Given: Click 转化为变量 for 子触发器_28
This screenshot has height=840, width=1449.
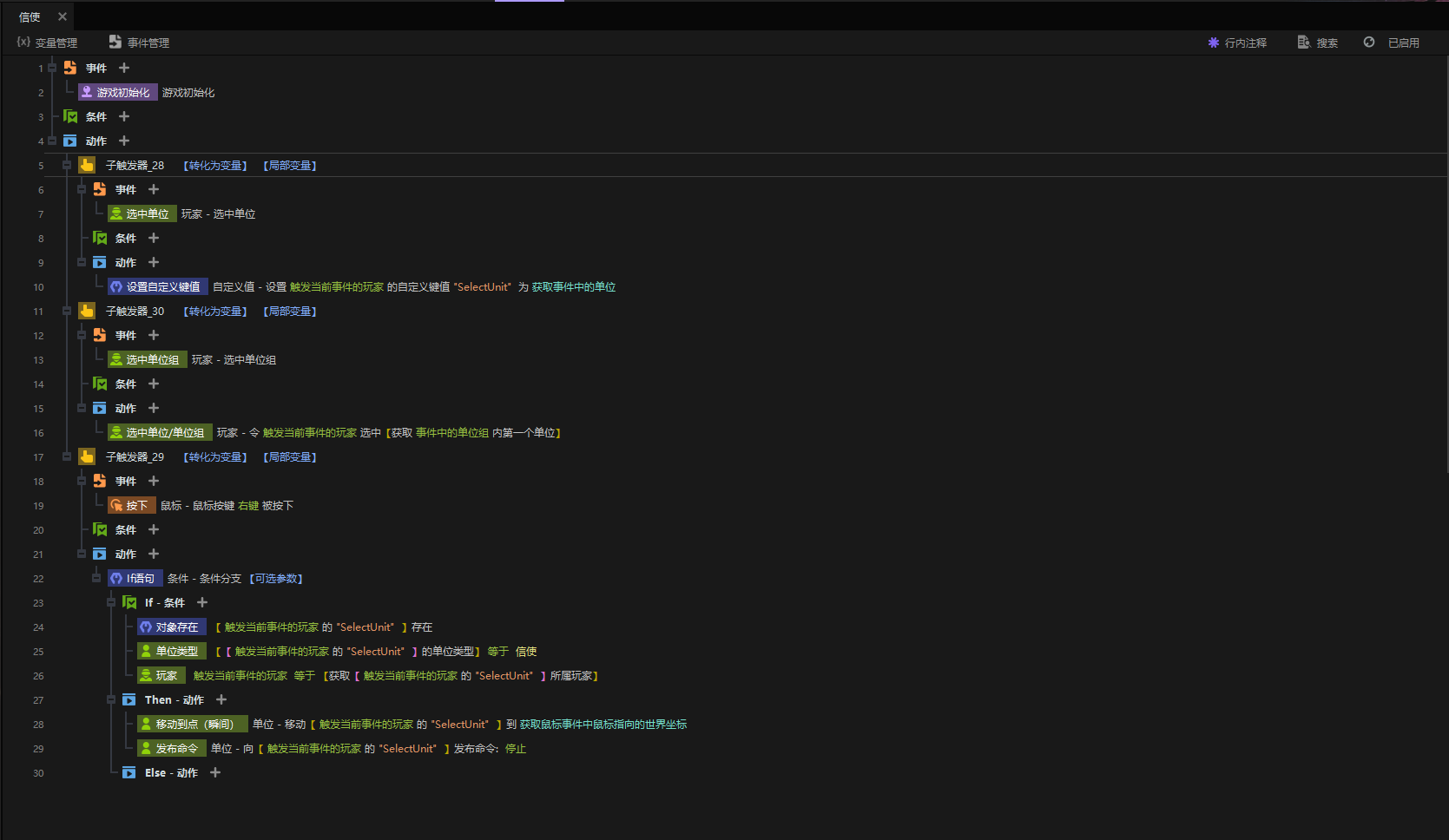Looking at the screenshot, I should point(215,166).
